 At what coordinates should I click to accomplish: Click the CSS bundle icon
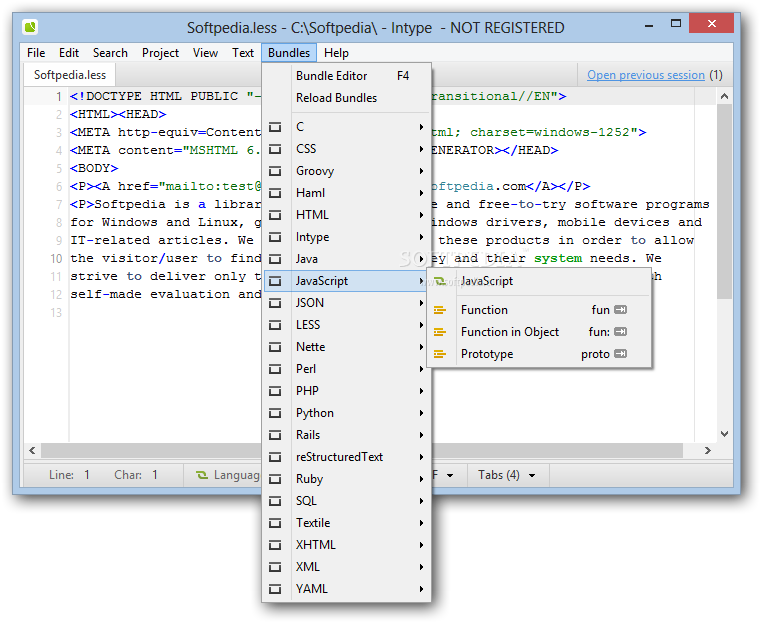tap(275, 149)
